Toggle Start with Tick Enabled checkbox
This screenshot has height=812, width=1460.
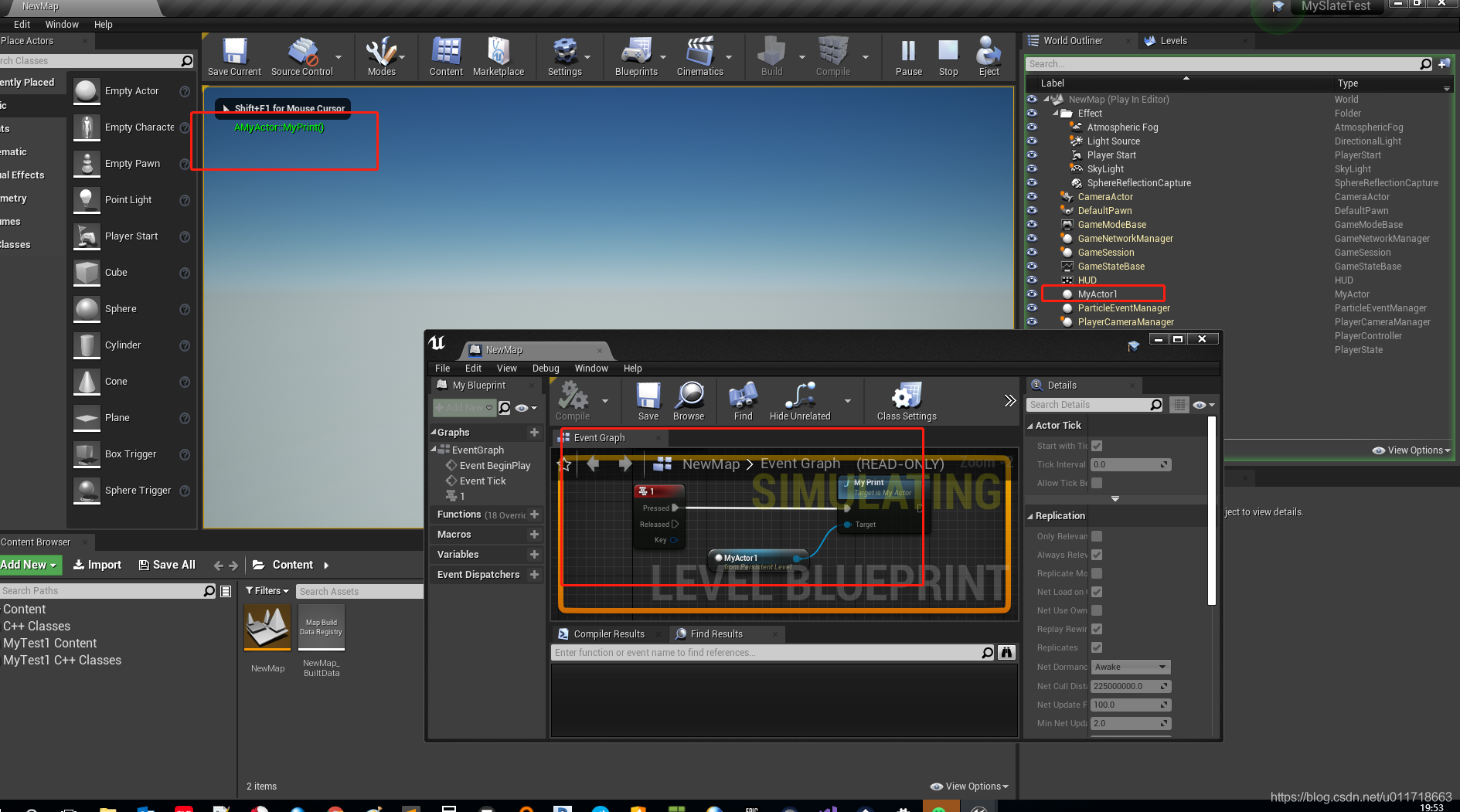[x=1097, y=446]
